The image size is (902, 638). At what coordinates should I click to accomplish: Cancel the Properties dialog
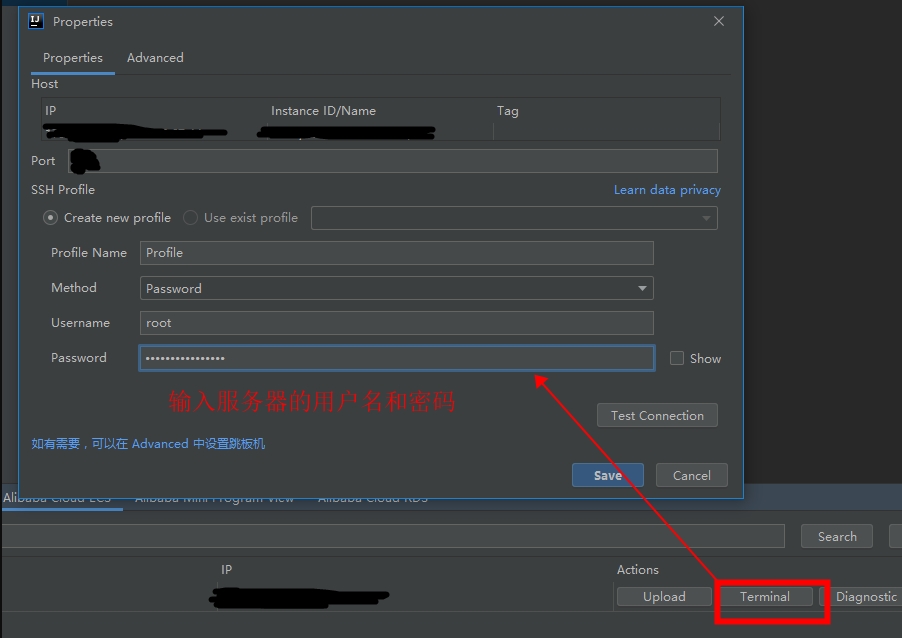(691, 476)
